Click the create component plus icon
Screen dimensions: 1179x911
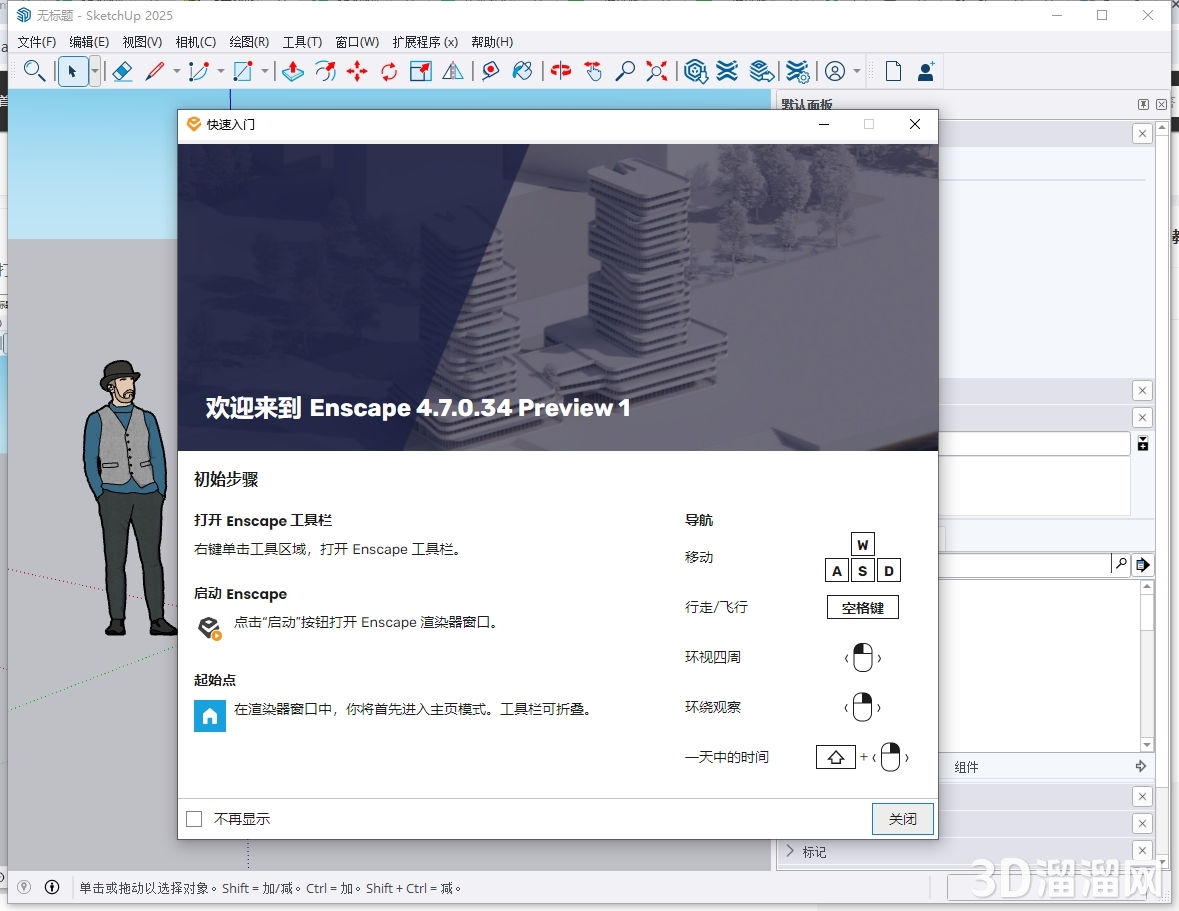tap(1143, 443)
